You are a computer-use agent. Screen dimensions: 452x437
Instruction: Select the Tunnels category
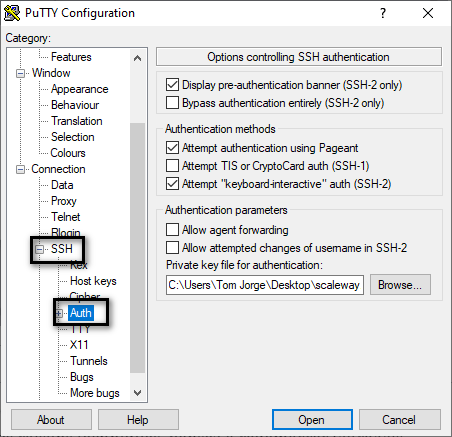click(x=89, y=361)
